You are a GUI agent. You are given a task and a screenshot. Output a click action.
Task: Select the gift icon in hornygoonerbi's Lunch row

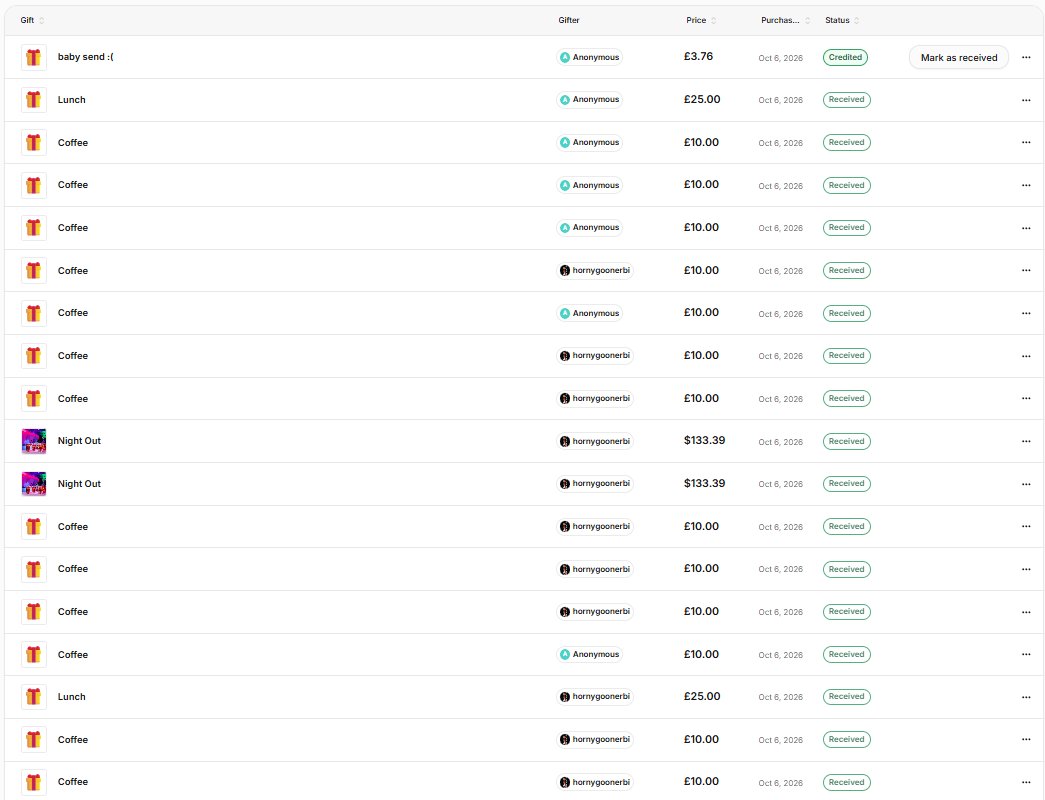(34, 697)
